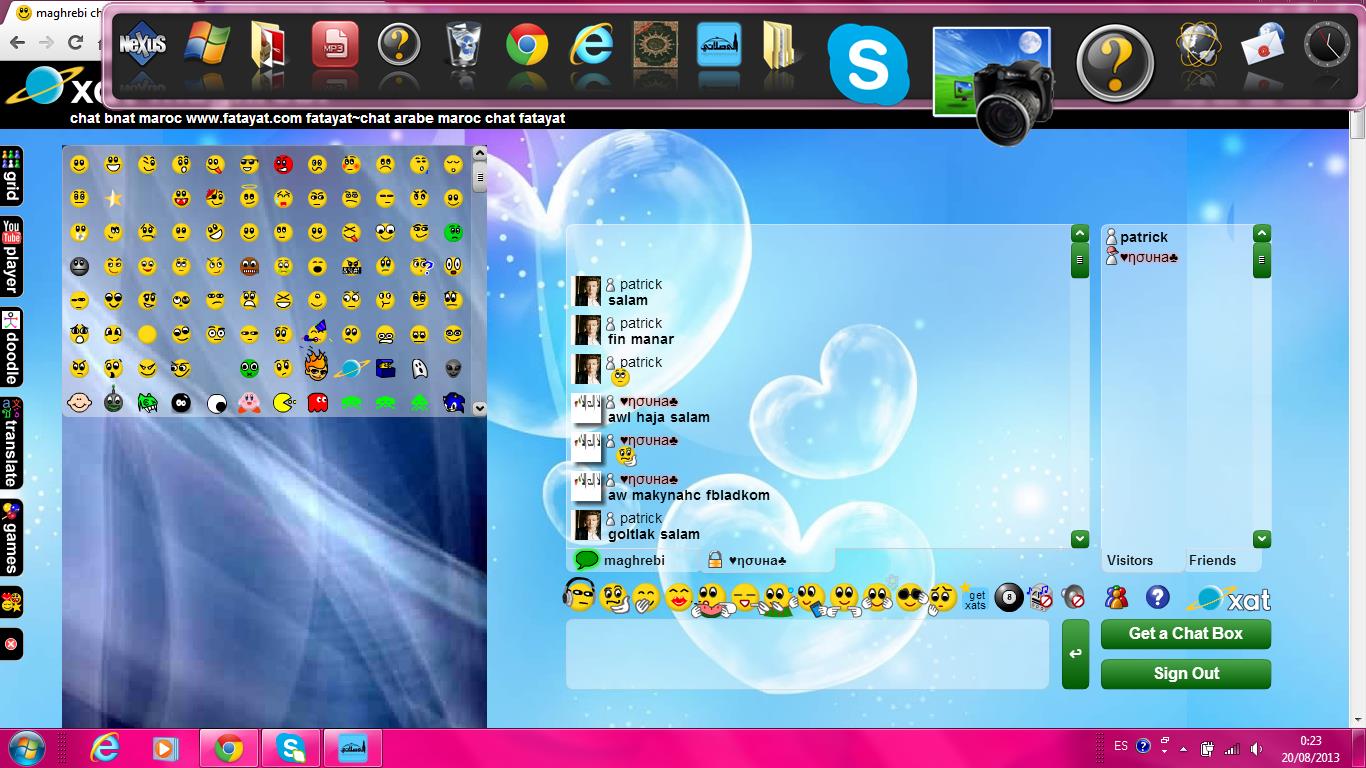Open the users group icon beside help
The image size is (1366, 768).
point(1116,598)
